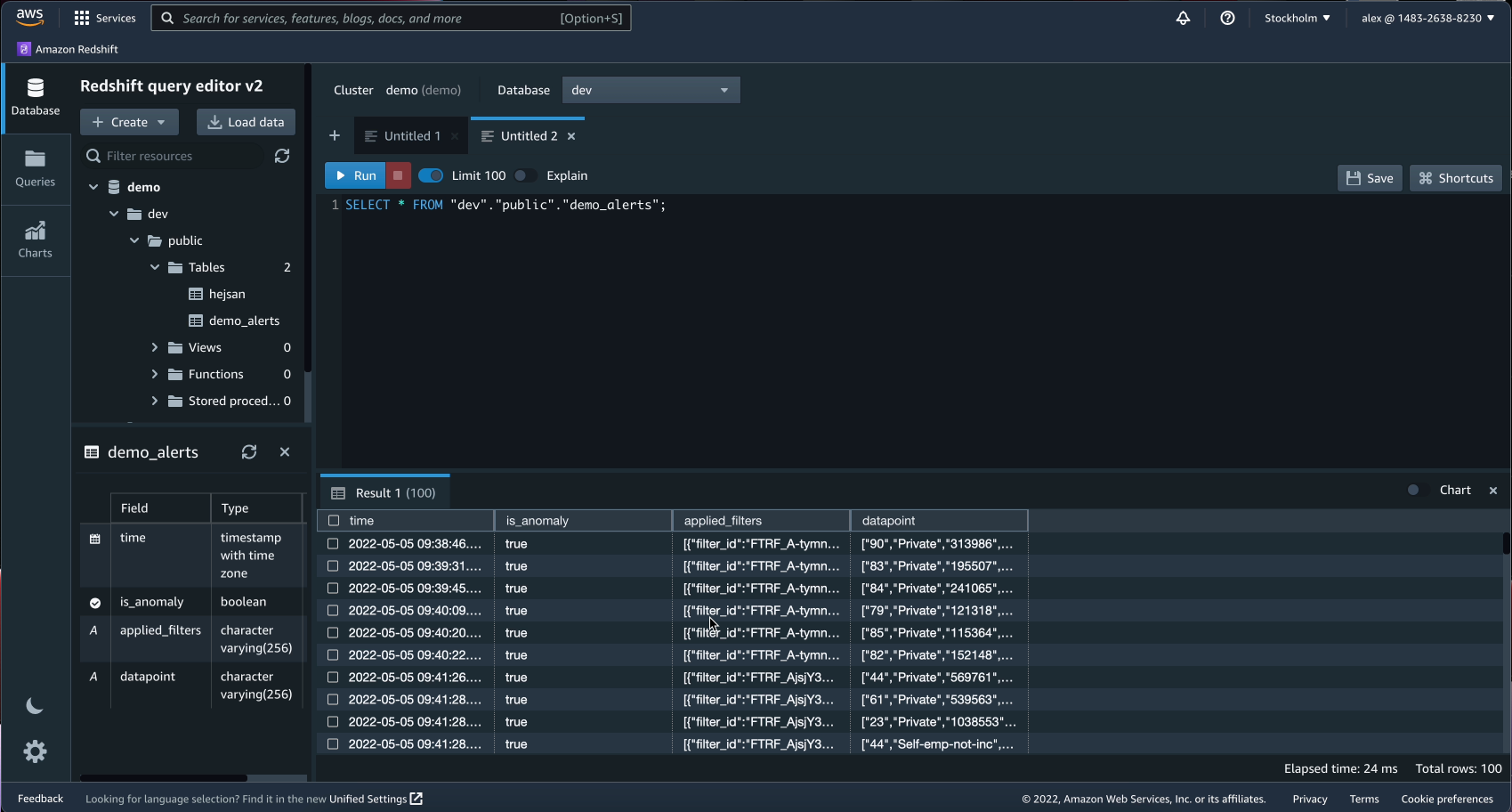Close the Untitled 2 tab

coord(571,136)
